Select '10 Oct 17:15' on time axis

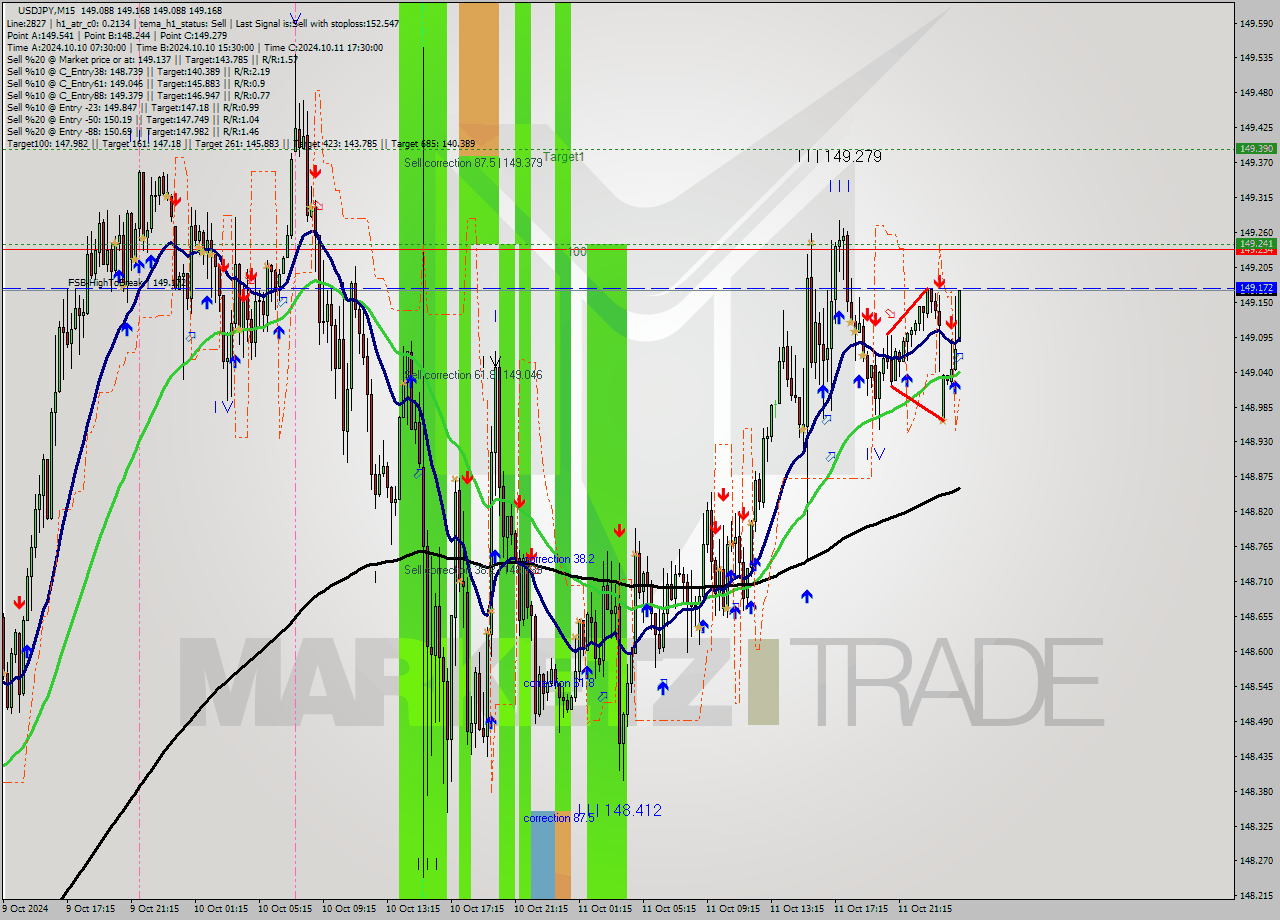[x=477, y=909]
